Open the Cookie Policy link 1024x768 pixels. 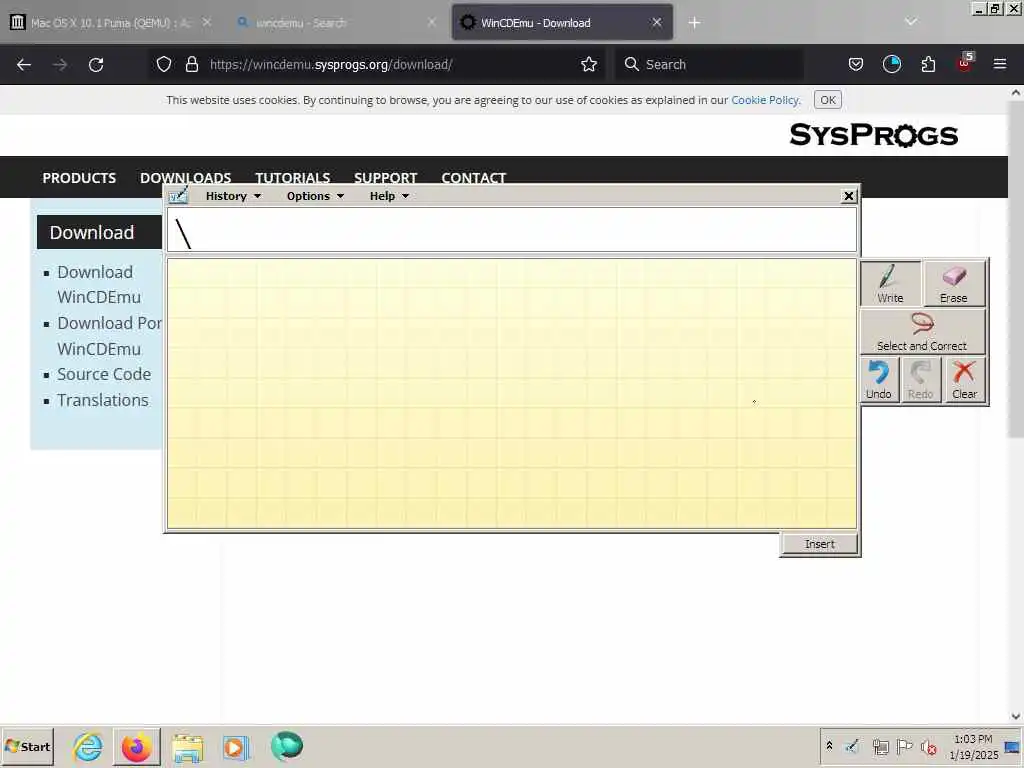765,100
